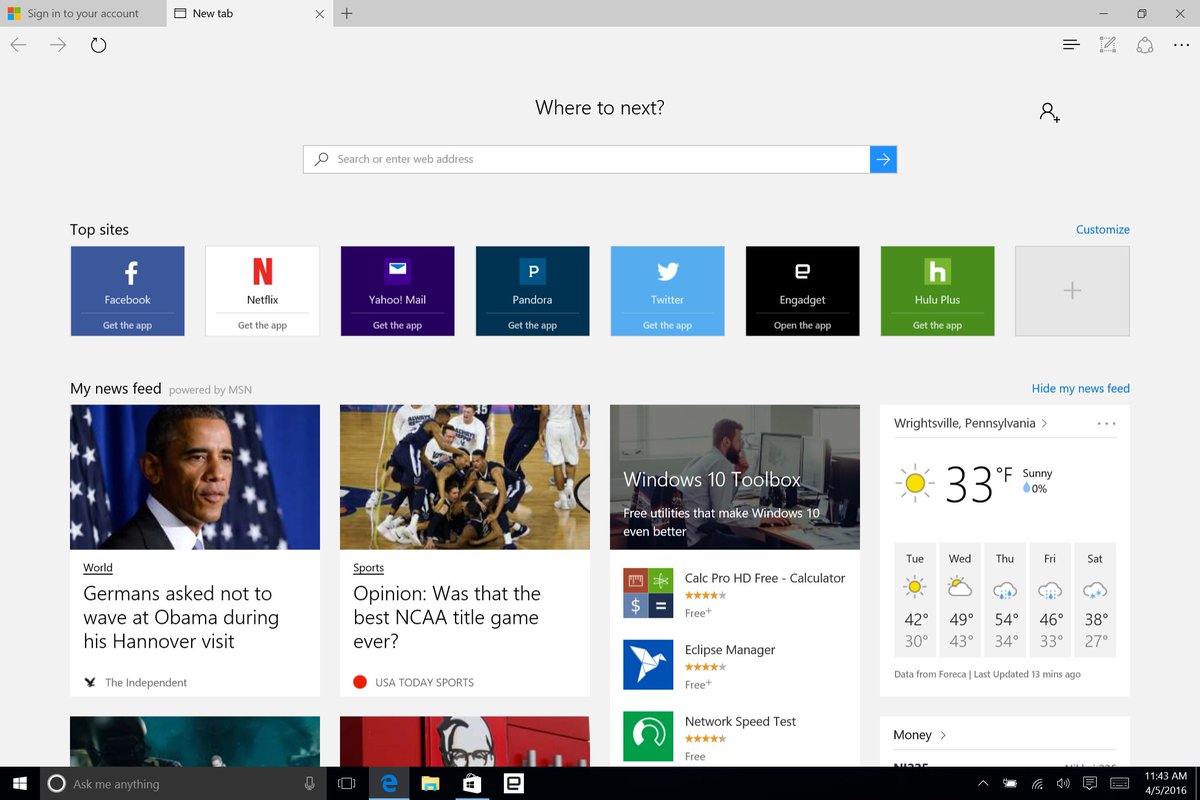Click Open the app under Engadget
Image resolution: width=1200 pixels, height=800 pixels.
coord(802,325)
